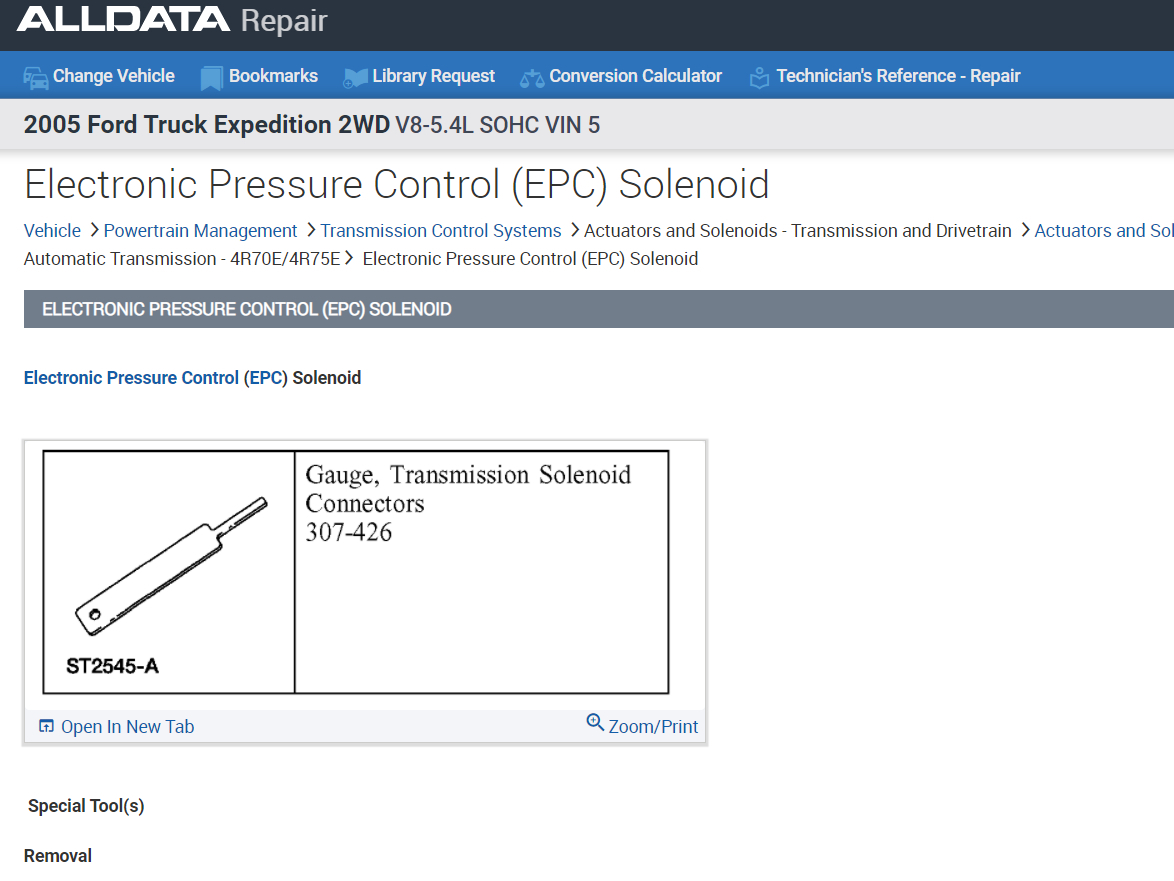Open the Bookmarks menu item
The width and height of the screenshot is (1174, 881).
pos(273,76)
